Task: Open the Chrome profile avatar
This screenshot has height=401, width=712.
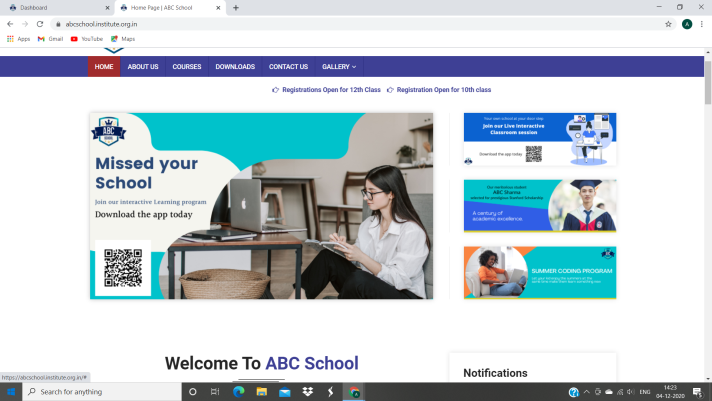Action: click(x=687, y=24)
